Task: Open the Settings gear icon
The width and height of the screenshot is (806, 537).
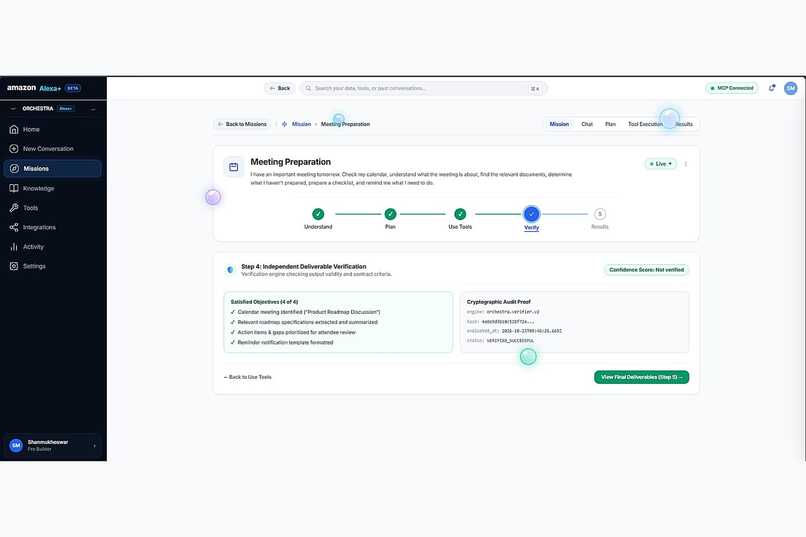Action: pos(14,266)
